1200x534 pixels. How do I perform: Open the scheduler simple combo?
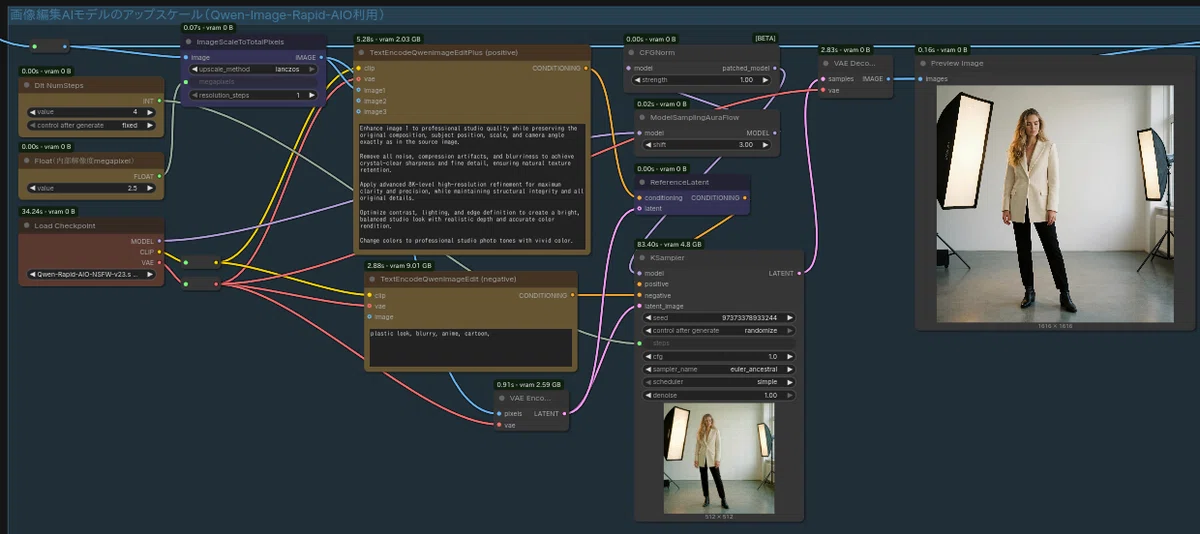(x=719, y=382)
